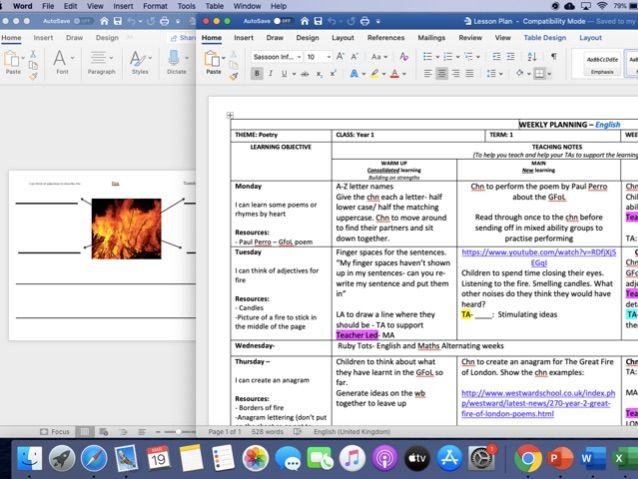Toggle Underline formatting button
This screenshot has width=638, height=479.
284,74
